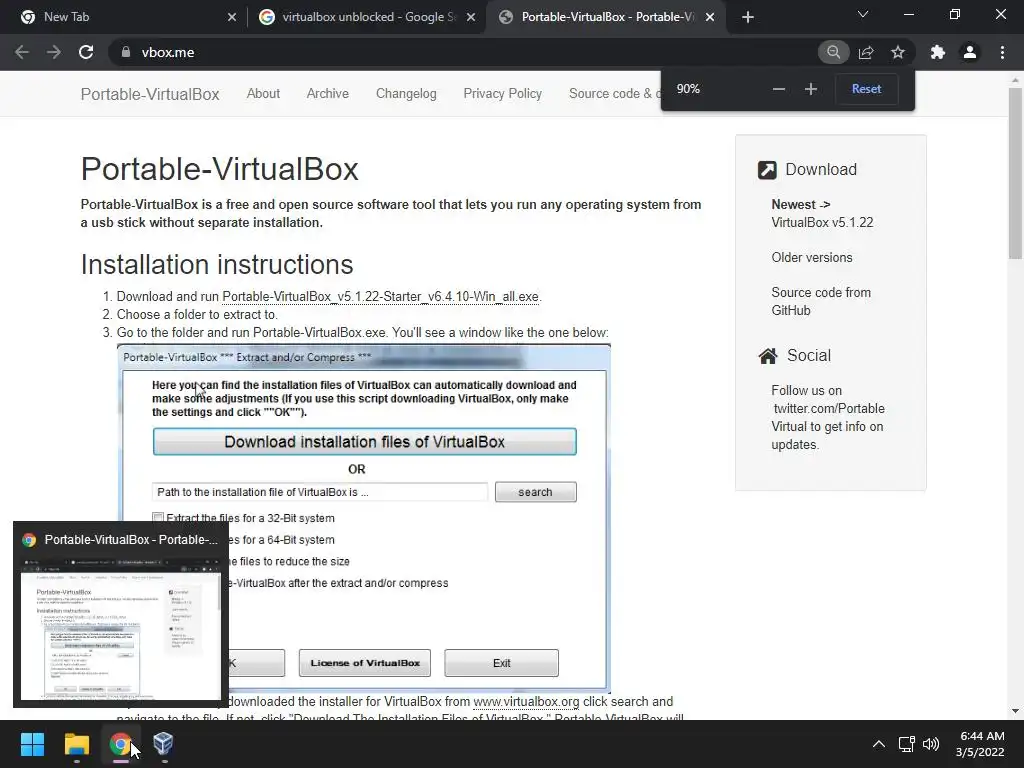Reload the vbox.me page

tap(86, 52)
